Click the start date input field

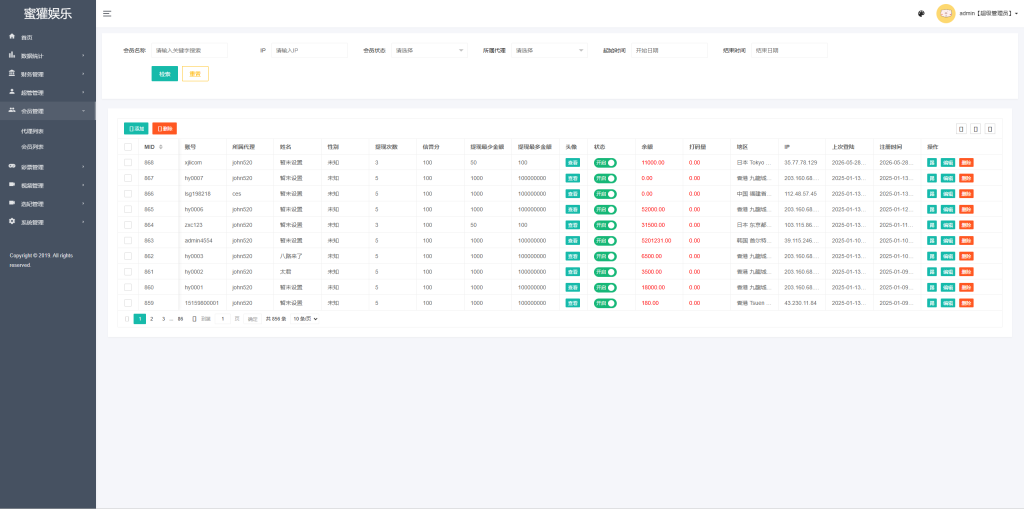(669, 50)
